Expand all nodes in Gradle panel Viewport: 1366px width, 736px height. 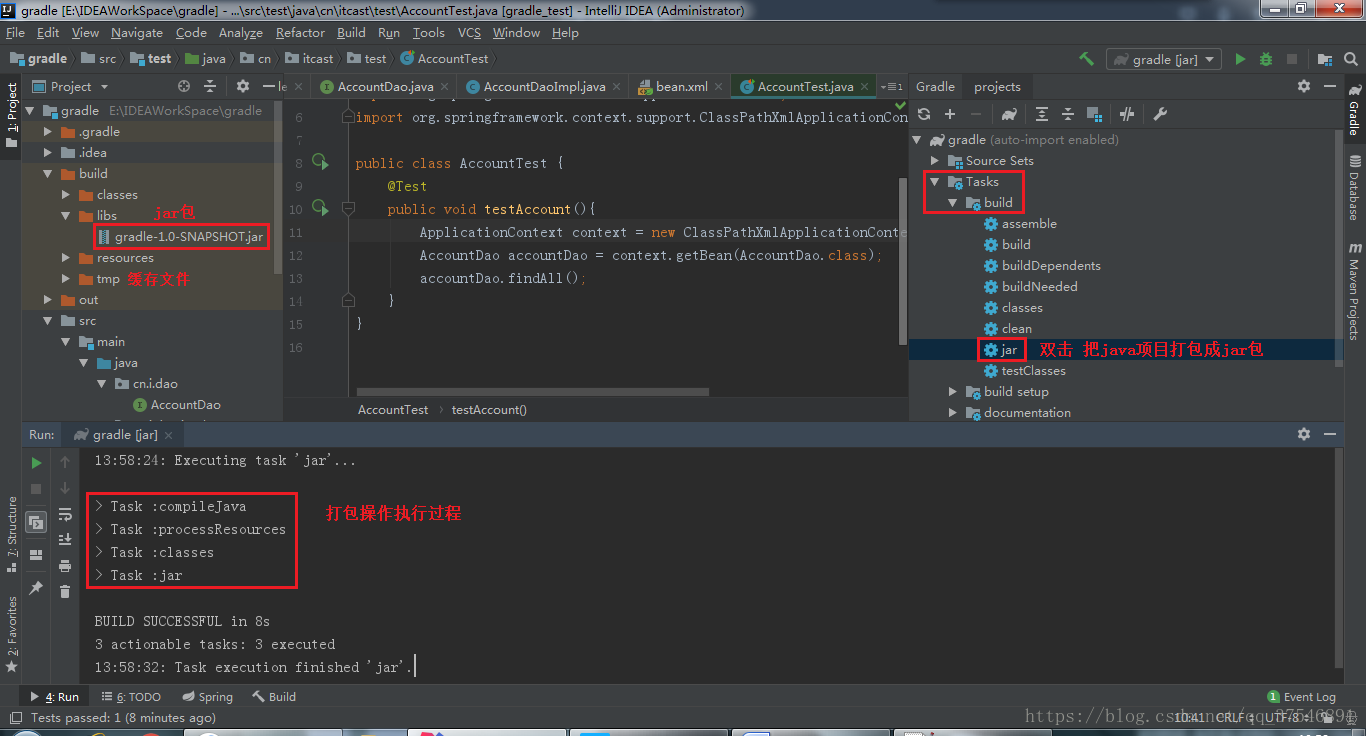point(1042,114)
